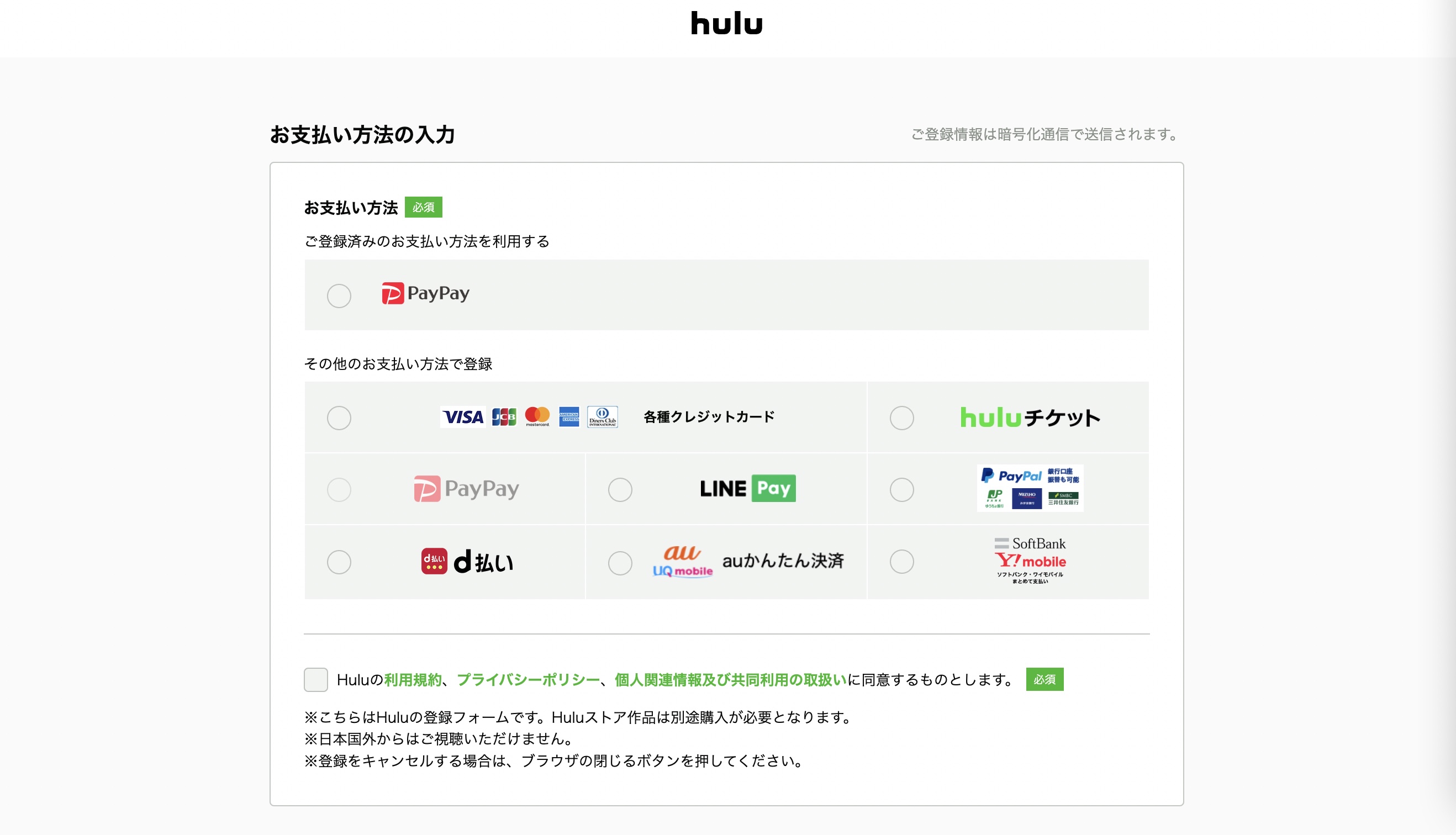Select the disabled PayPay radio button

point(339,490)
